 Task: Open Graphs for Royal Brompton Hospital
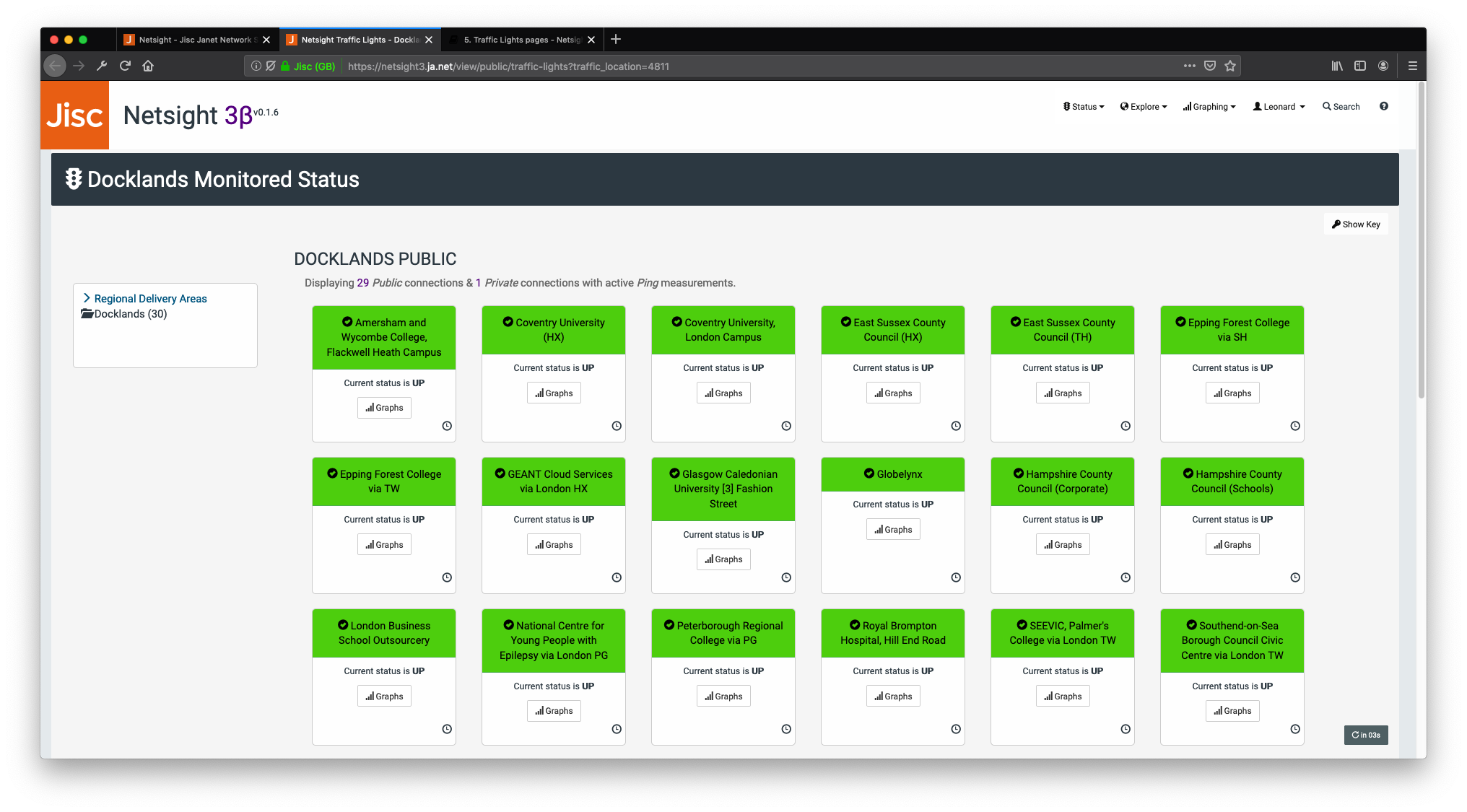[893, 697]
